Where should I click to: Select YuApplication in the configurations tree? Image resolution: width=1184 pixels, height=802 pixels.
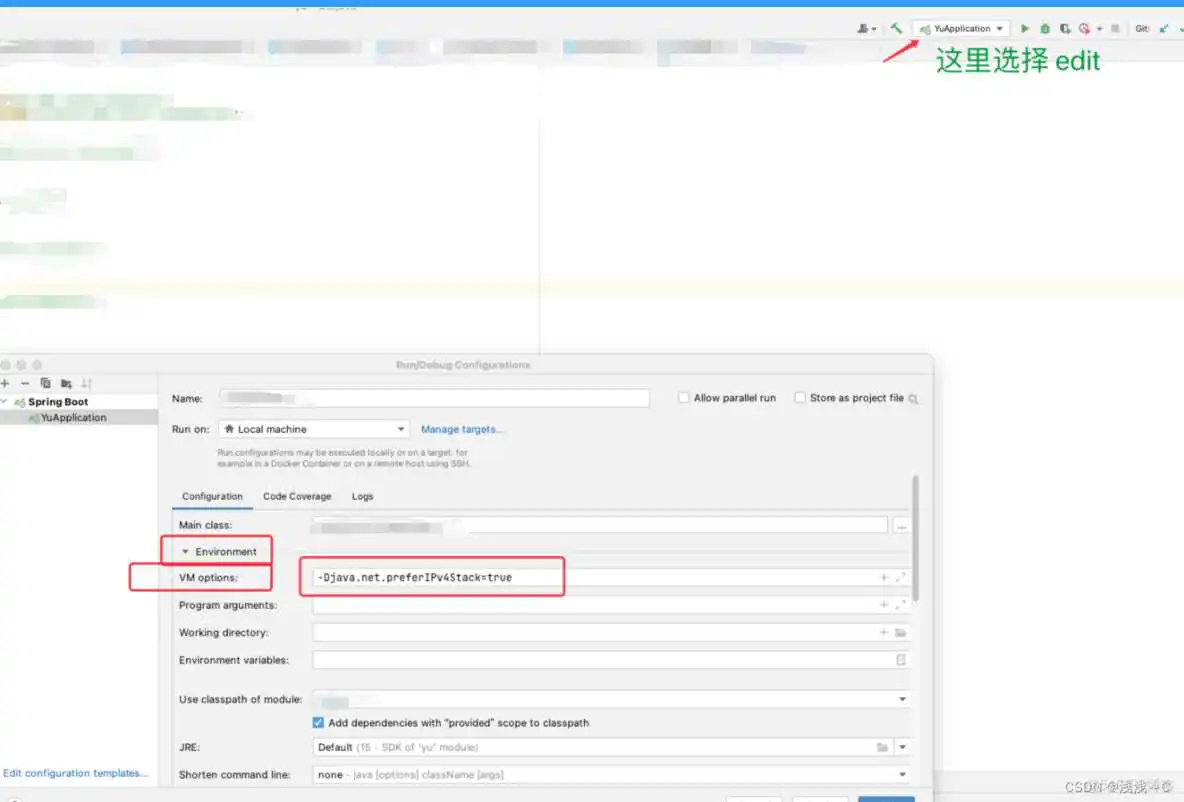tap(72, 418)
